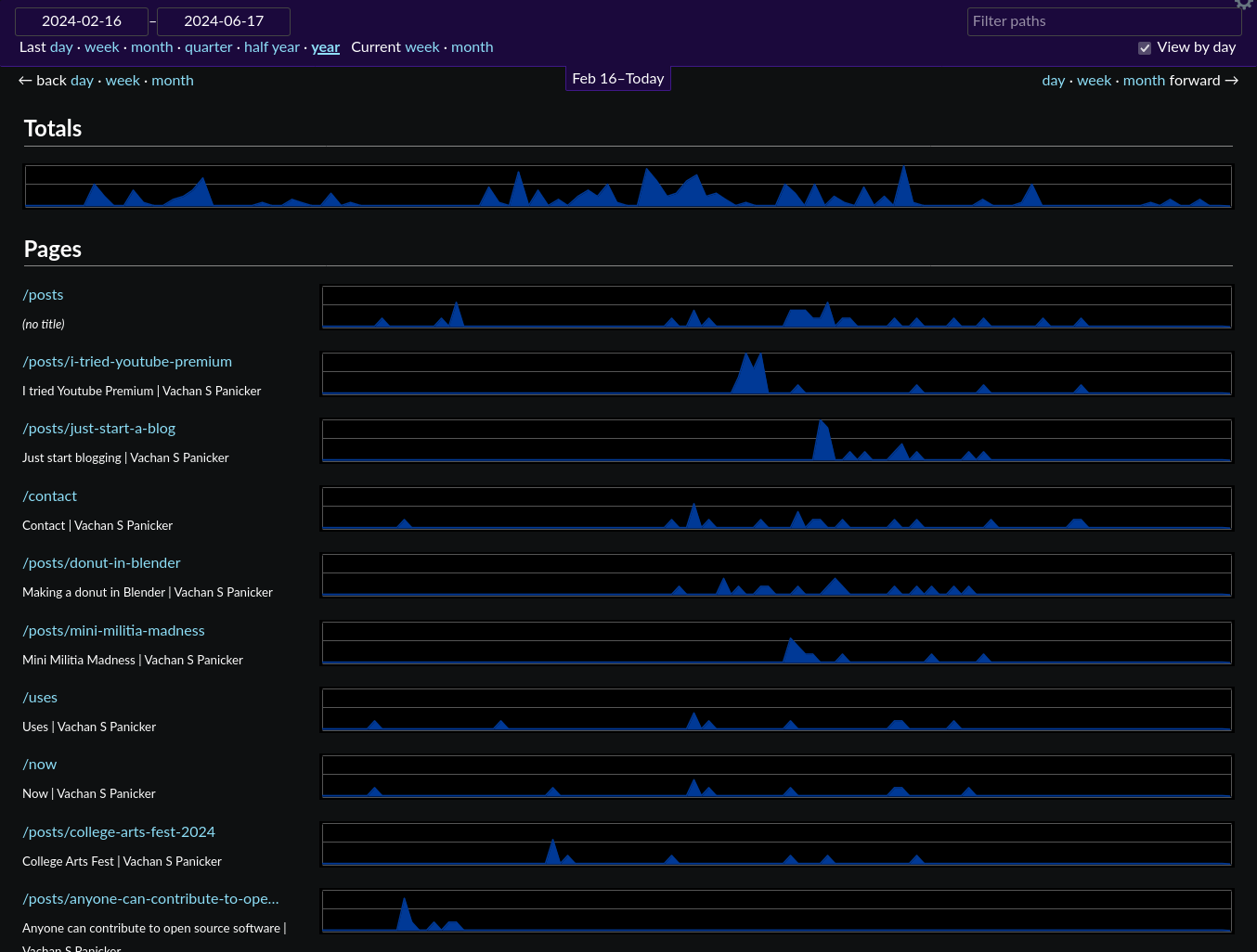The width and height of the screenshot is (1257, 952).
Task: Click the Totals traffic chart
Action: point(628,187)
